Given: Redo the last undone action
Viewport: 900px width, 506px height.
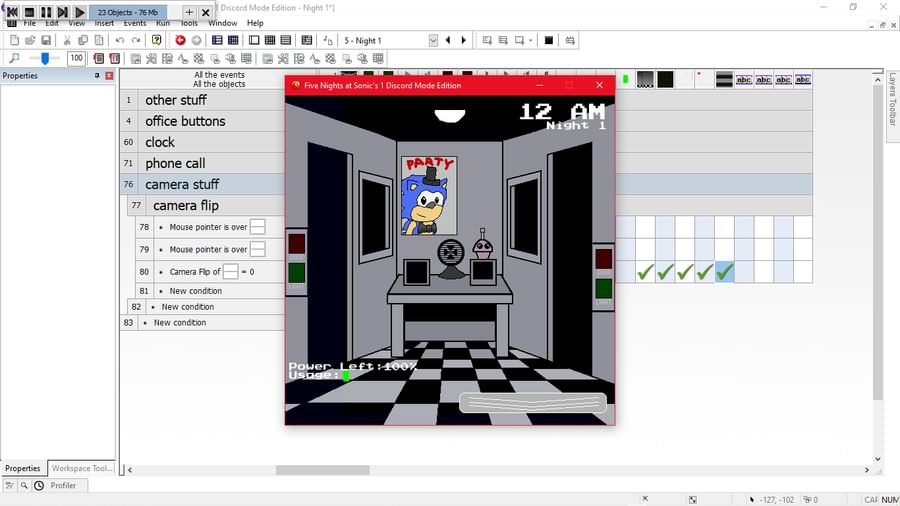Looking at the screenshot, I should [x=136, y=40].
